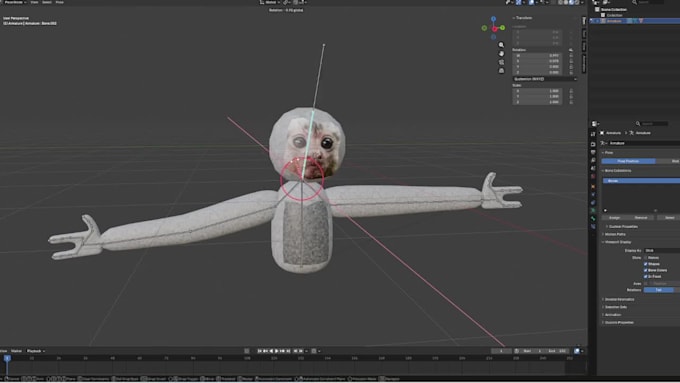Click the red X axis on the navigation gizmo
Screen dimensions: 680x383
[x=494, y=29]
